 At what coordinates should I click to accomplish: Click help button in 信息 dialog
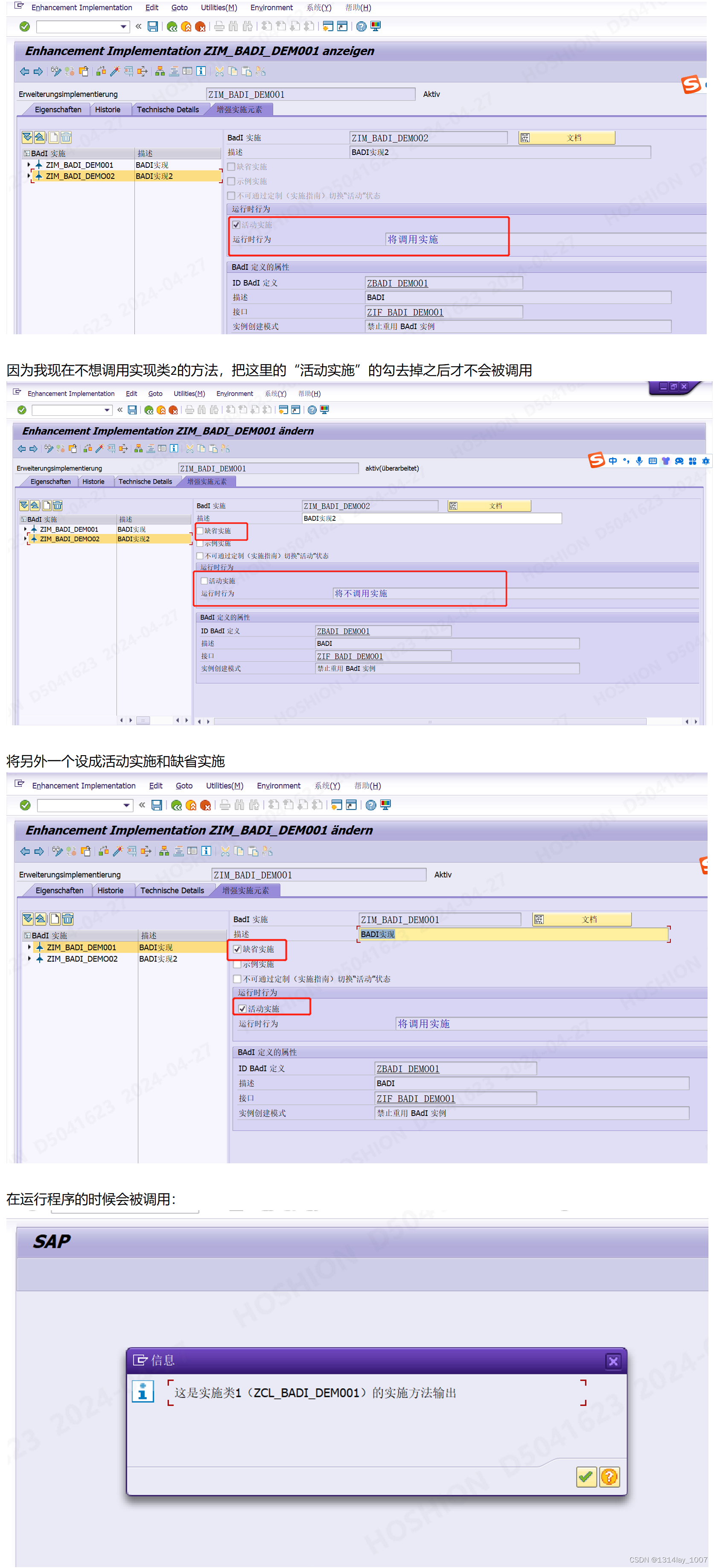(609, 1477)
